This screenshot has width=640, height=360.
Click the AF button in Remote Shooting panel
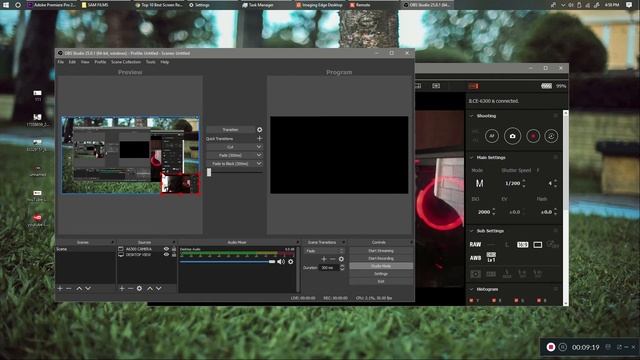coord(492,136)
